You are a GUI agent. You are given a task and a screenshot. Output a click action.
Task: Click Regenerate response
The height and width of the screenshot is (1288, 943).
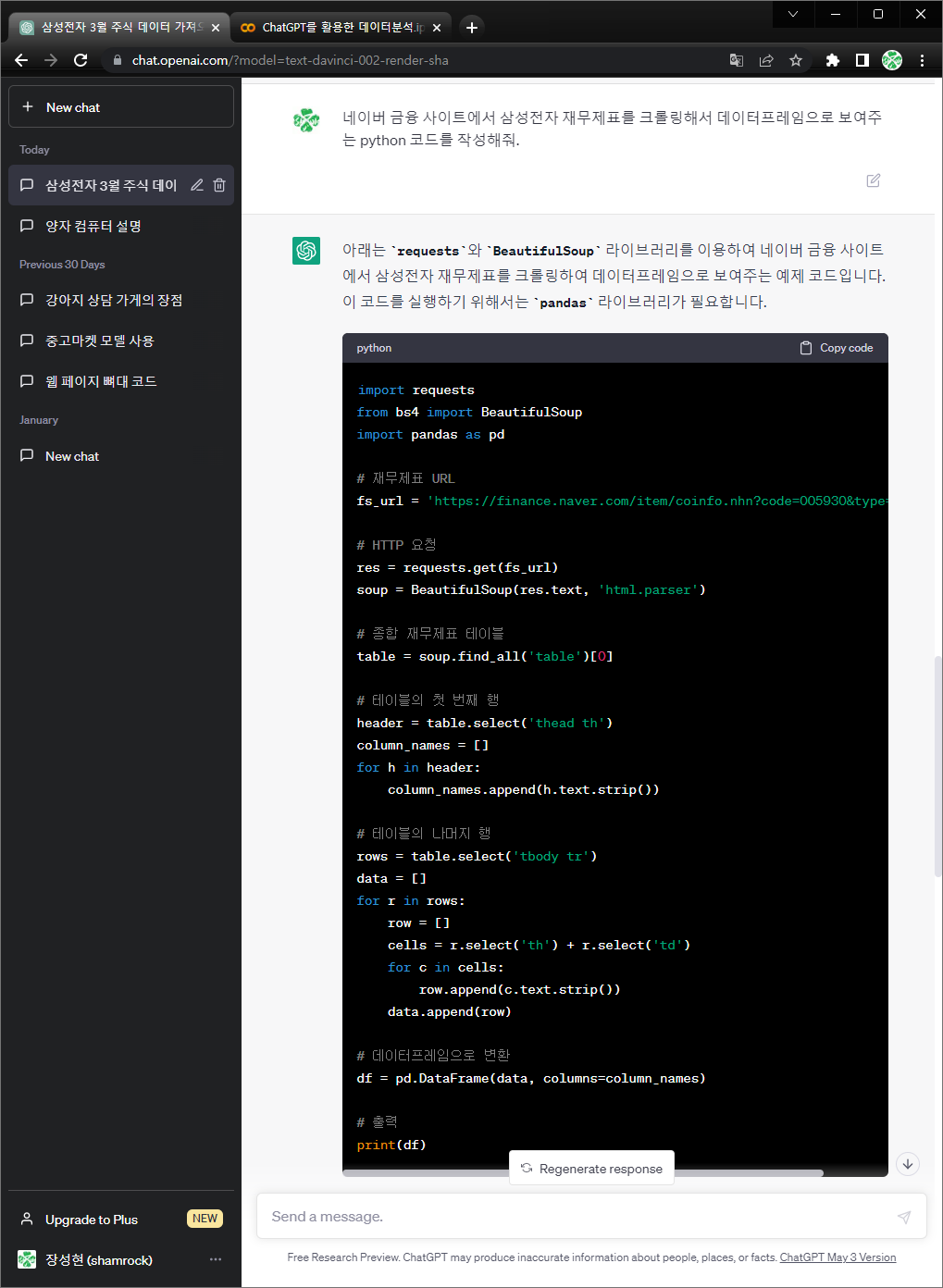tap(592, 1169)
